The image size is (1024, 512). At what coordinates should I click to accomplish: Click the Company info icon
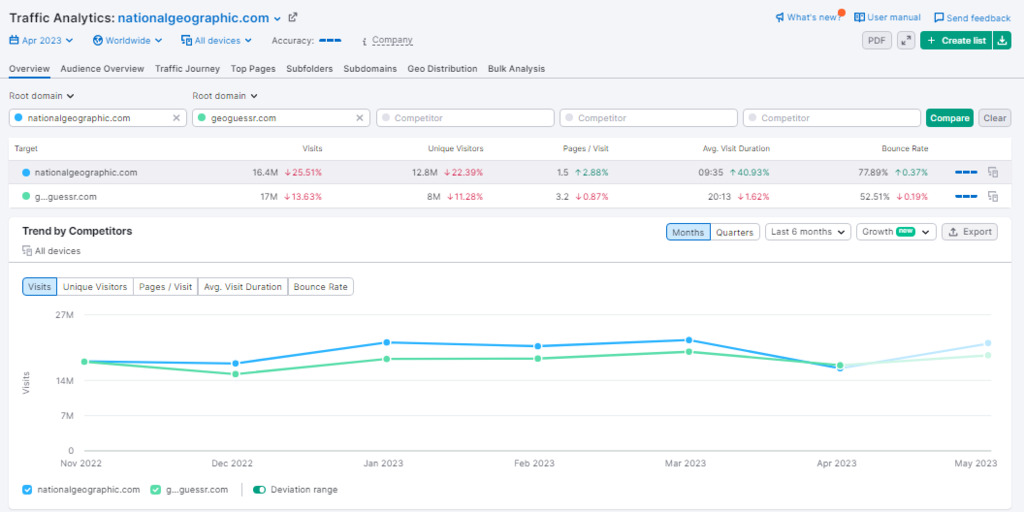(x=364, y=40)
